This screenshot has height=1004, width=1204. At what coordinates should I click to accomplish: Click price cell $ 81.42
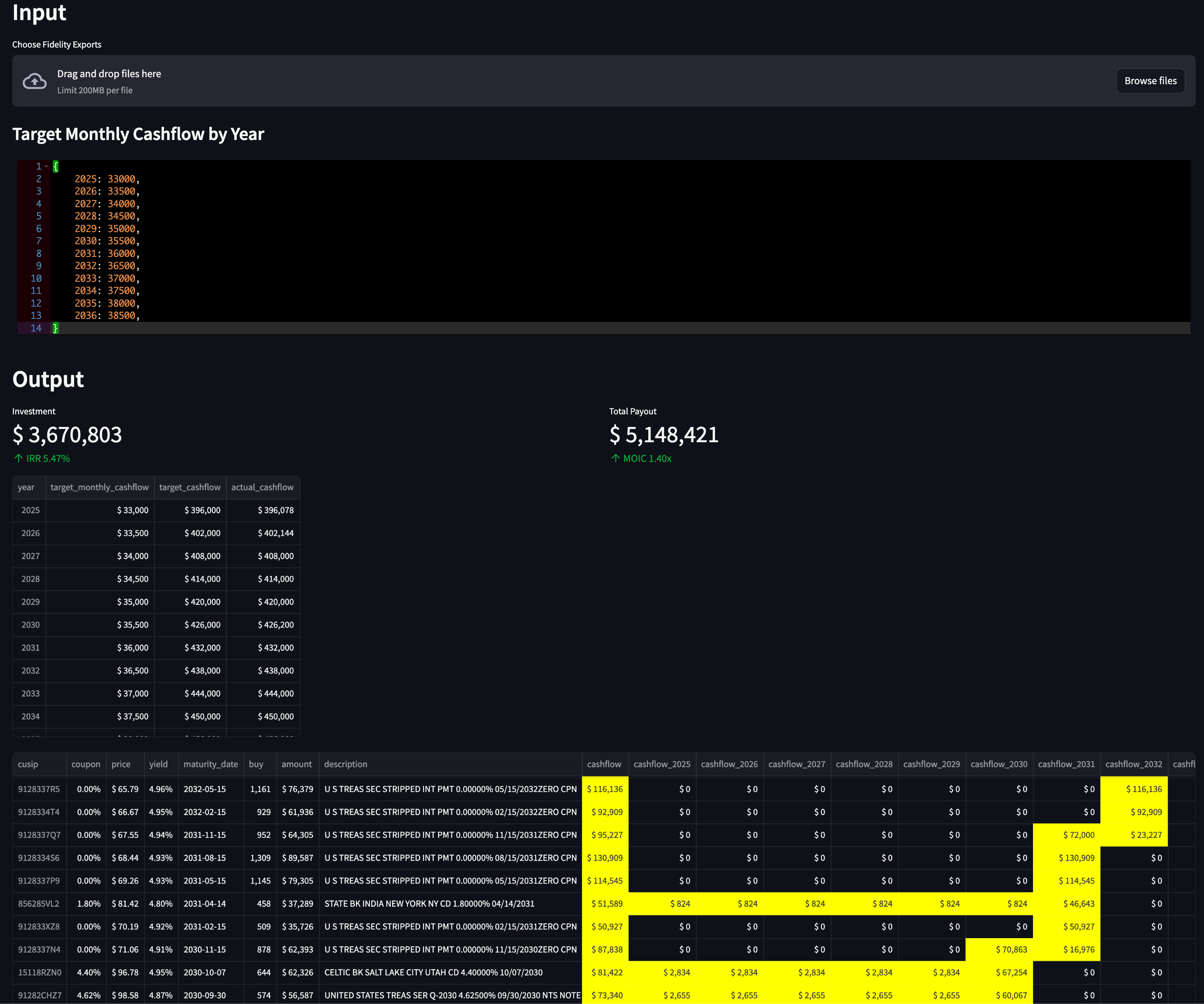point(125,904)
